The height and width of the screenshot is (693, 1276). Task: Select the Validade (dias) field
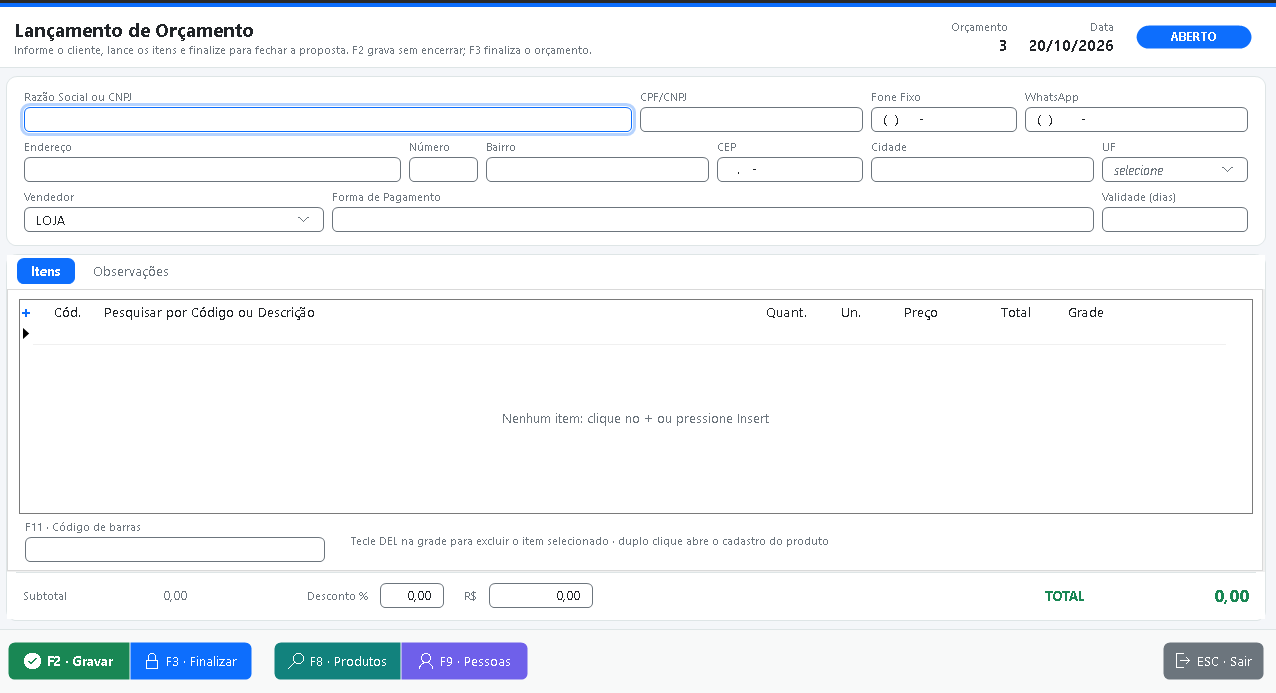[x=1175, y=220]
